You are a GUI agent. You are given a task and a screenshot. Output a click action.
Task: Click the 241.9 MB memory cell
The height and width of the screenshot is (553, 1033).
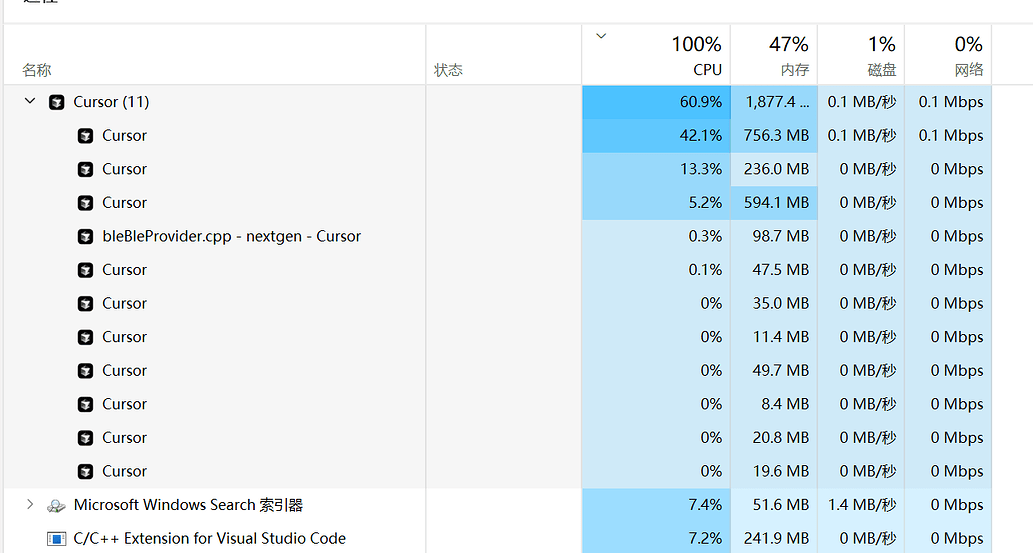[774, 539]
